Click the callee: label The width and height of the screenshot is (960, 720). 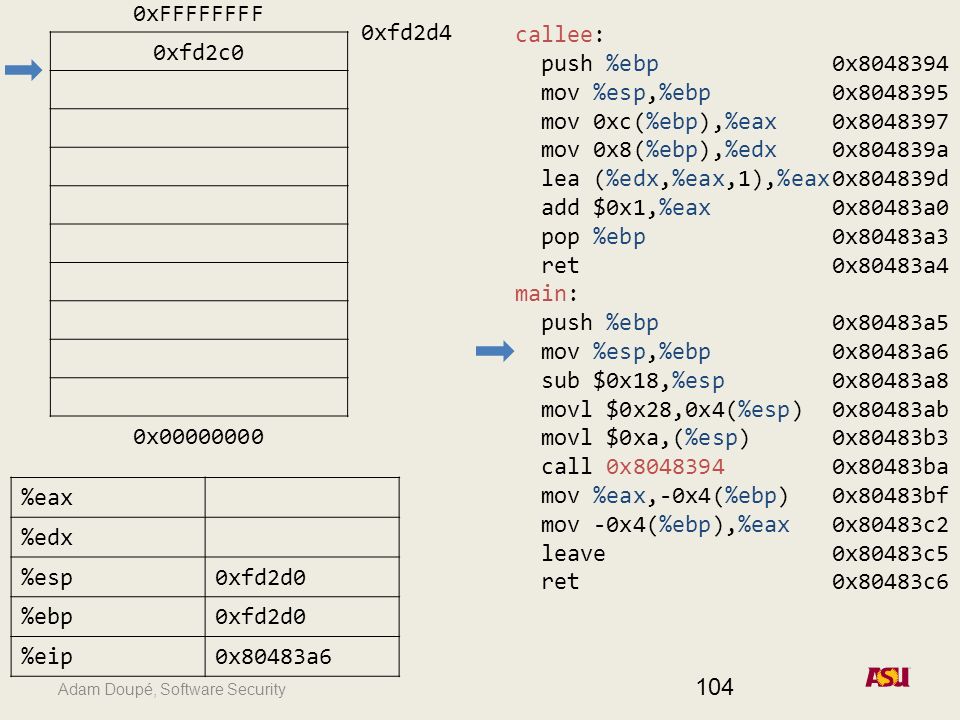click(x=560, y=34)
